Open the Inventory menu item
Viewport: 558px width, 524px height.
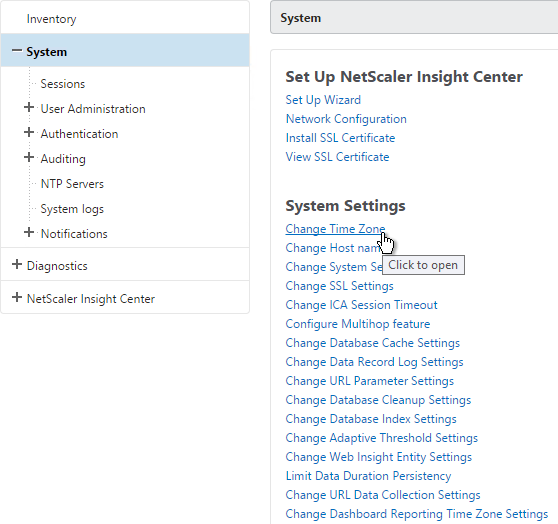tap(51, 19)
